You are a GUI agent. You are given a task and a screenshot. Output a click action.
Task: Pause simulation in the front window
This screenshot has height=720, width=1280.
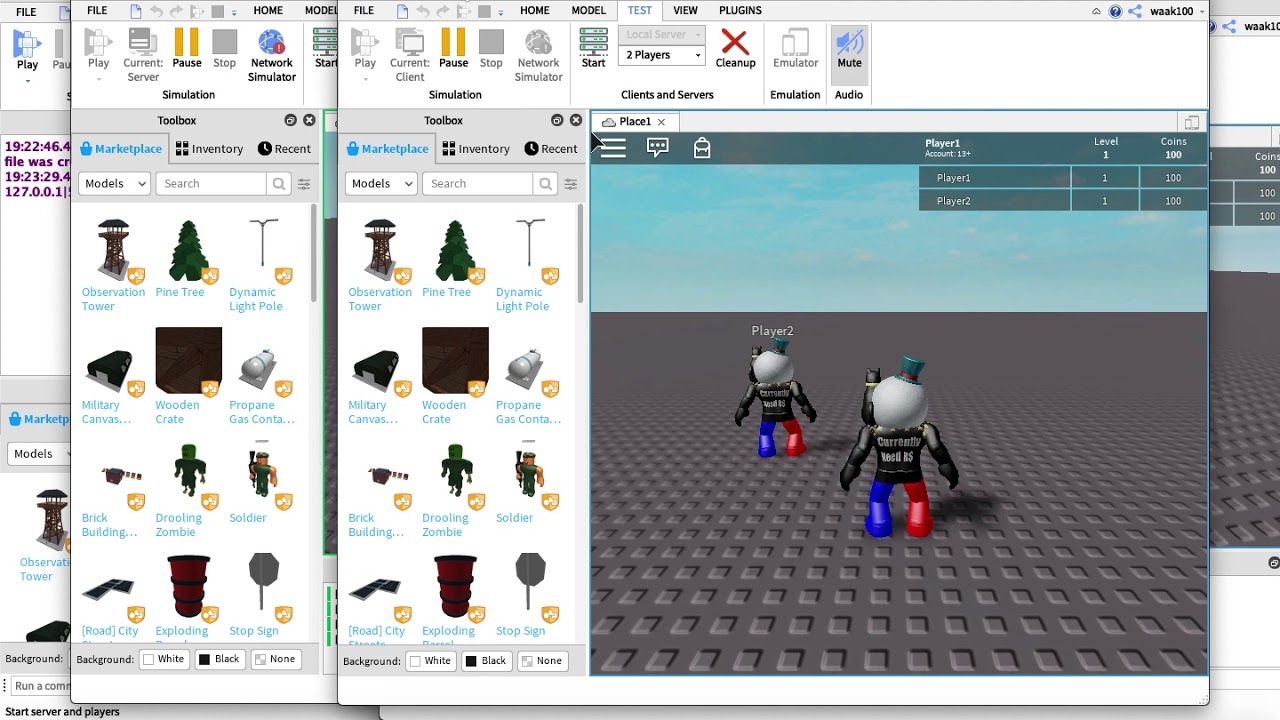coord(453,49)
